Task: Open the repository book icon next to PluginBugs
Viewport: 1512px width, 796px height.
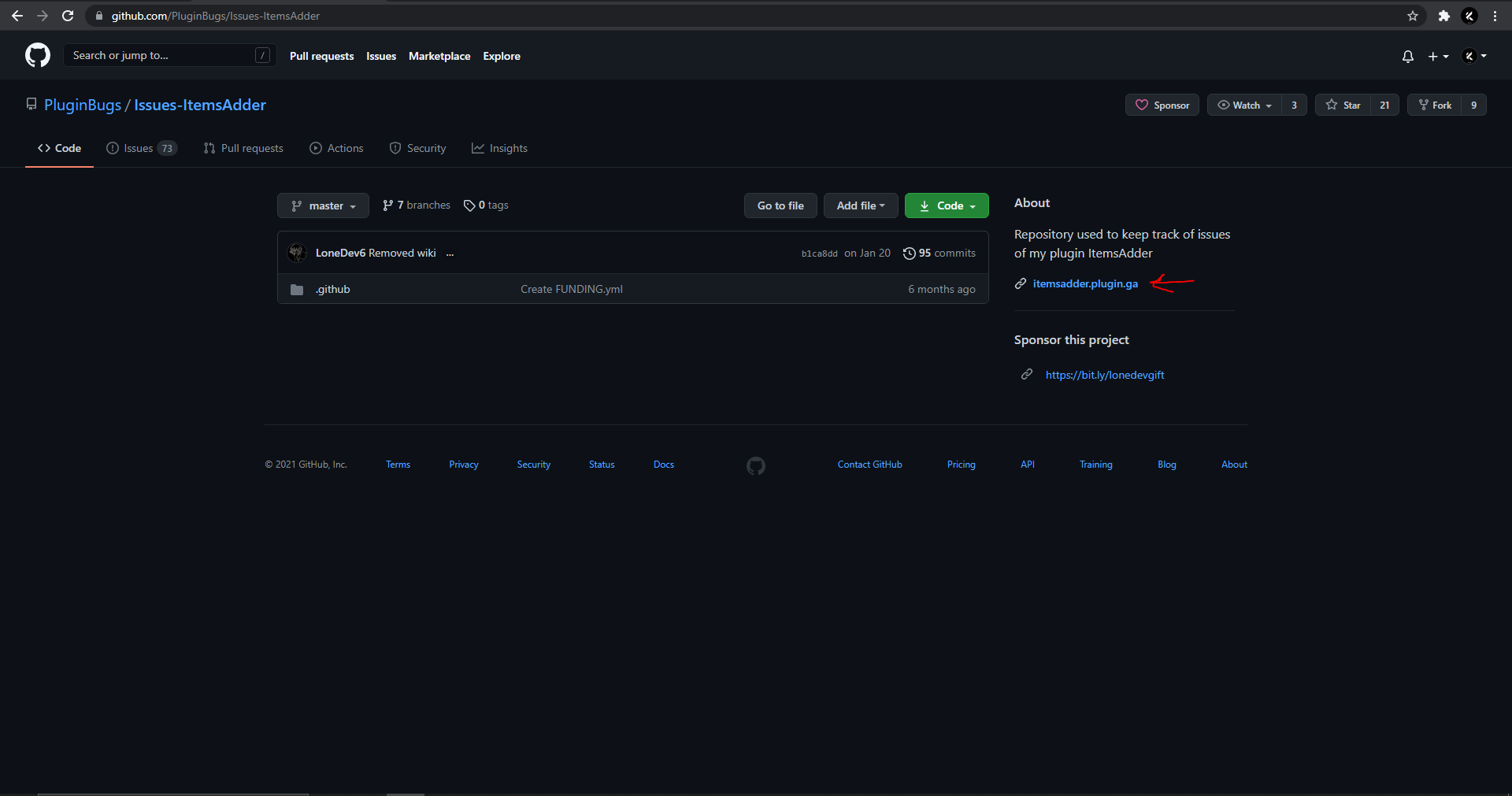Action: point(31,104)
